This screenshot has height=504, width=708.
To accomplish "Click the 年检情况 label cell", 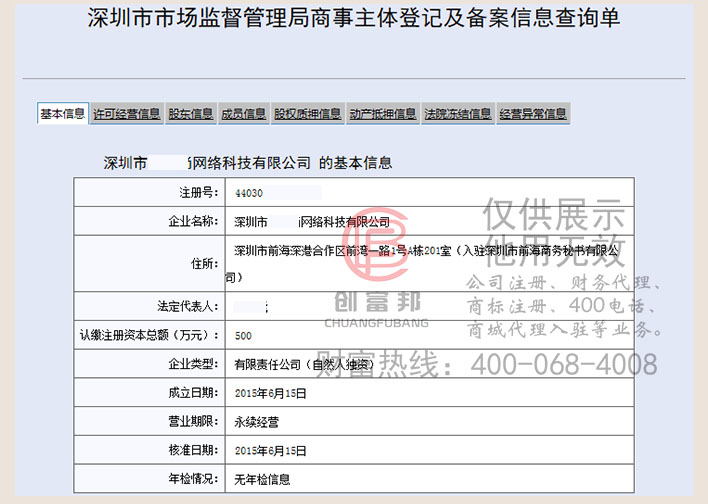I will [x=149, y=478].
